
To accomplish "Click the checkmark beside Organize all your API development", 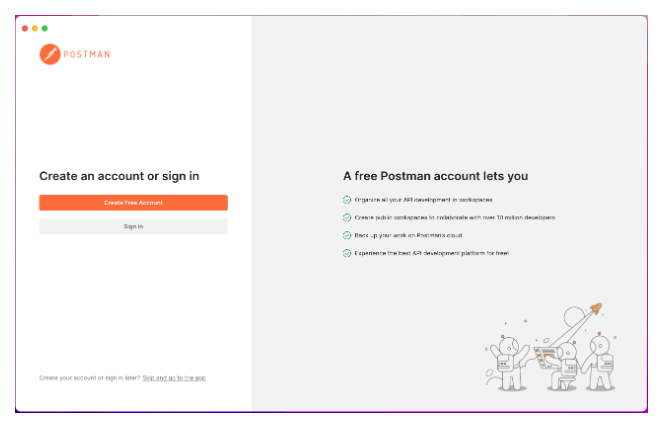I will pyautogui.click(x=347, y=200).
